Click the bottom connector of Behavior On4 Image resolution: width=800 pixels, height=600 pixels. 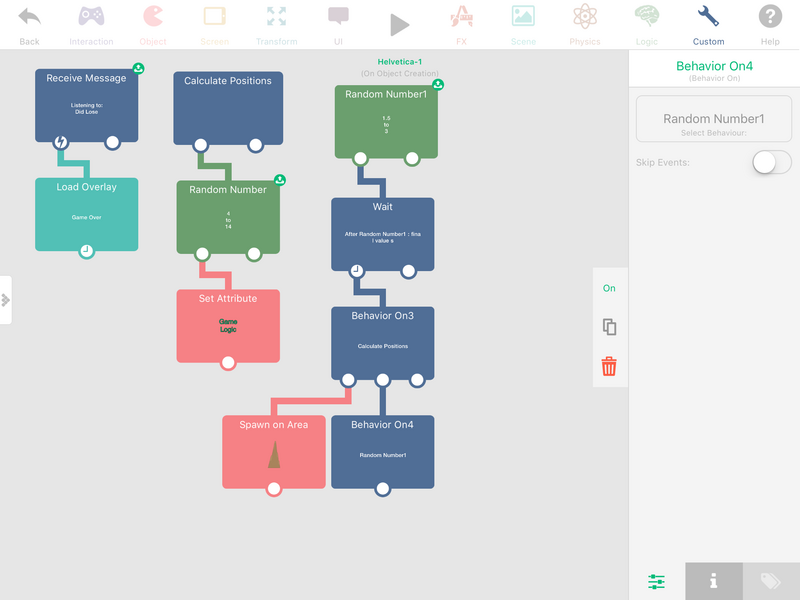383,489
